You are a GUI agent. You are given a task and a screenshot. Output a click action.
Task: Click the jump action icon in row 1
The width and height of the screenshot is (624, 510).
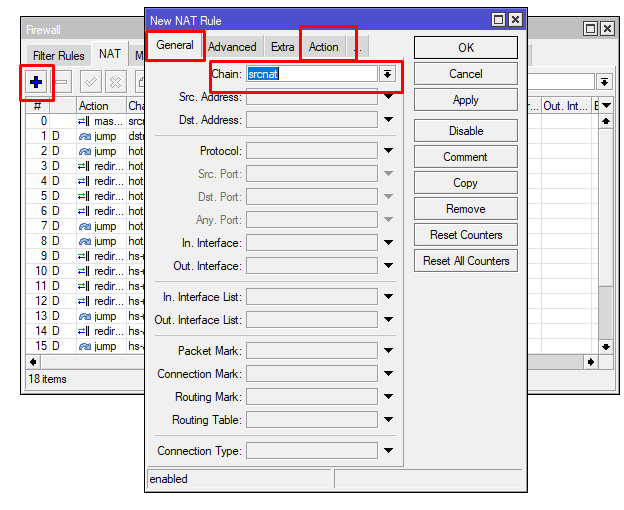(85, 136)
